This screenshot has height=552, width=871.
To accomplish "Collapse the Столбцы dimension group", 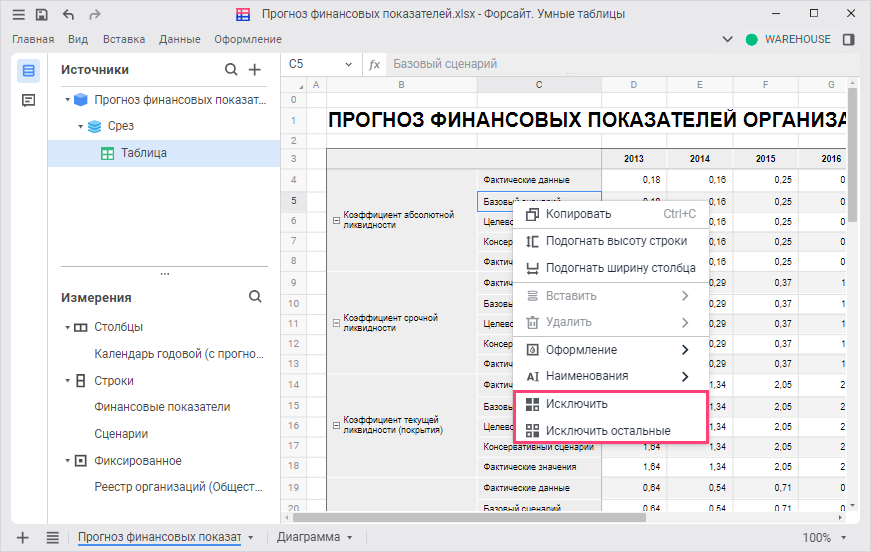I will pyautogui.click(x=67, y=328).
